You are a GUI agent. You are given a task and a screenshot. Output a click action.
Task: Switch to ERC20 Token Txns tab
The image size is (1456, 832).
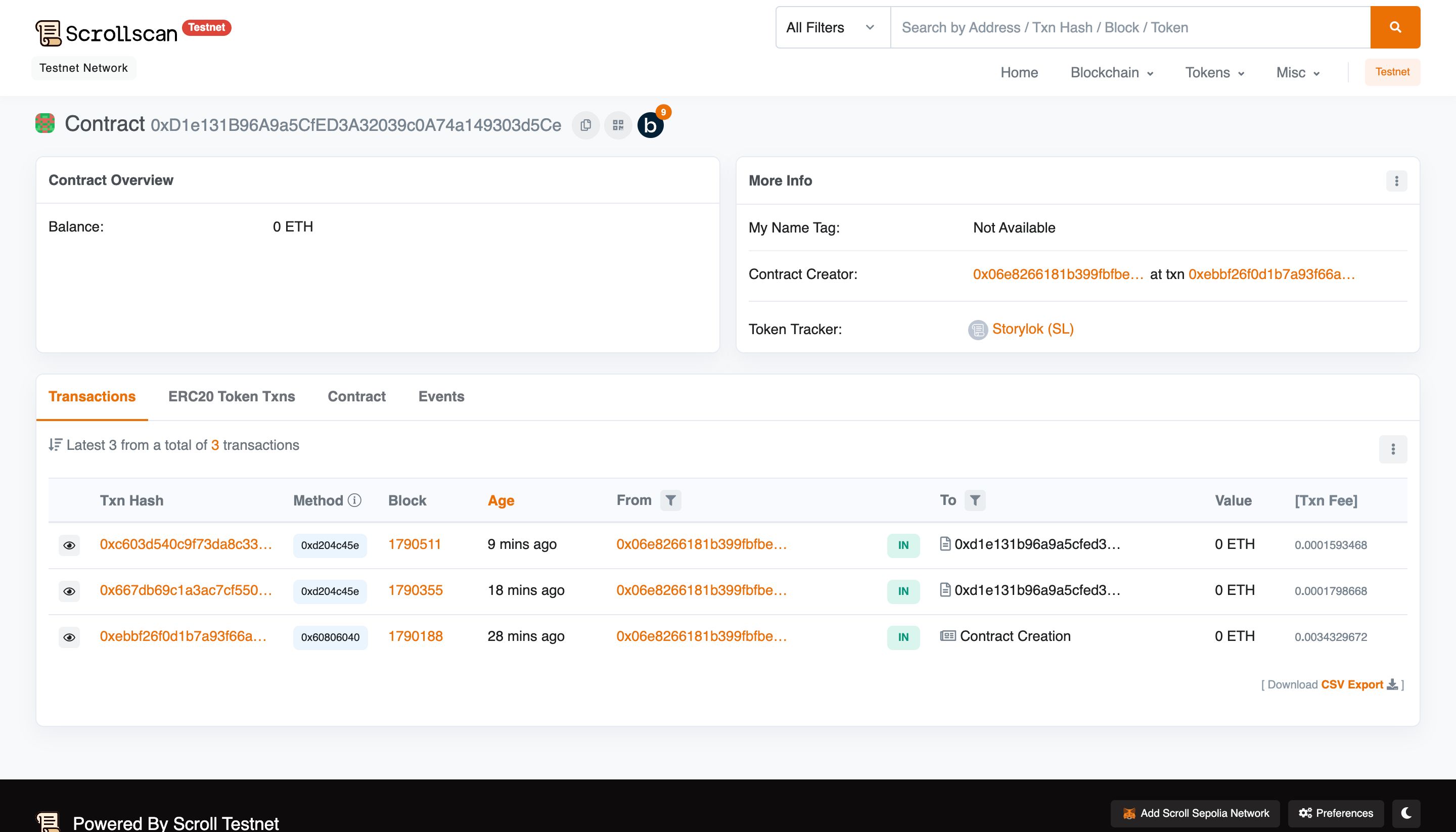pos(232,397)
